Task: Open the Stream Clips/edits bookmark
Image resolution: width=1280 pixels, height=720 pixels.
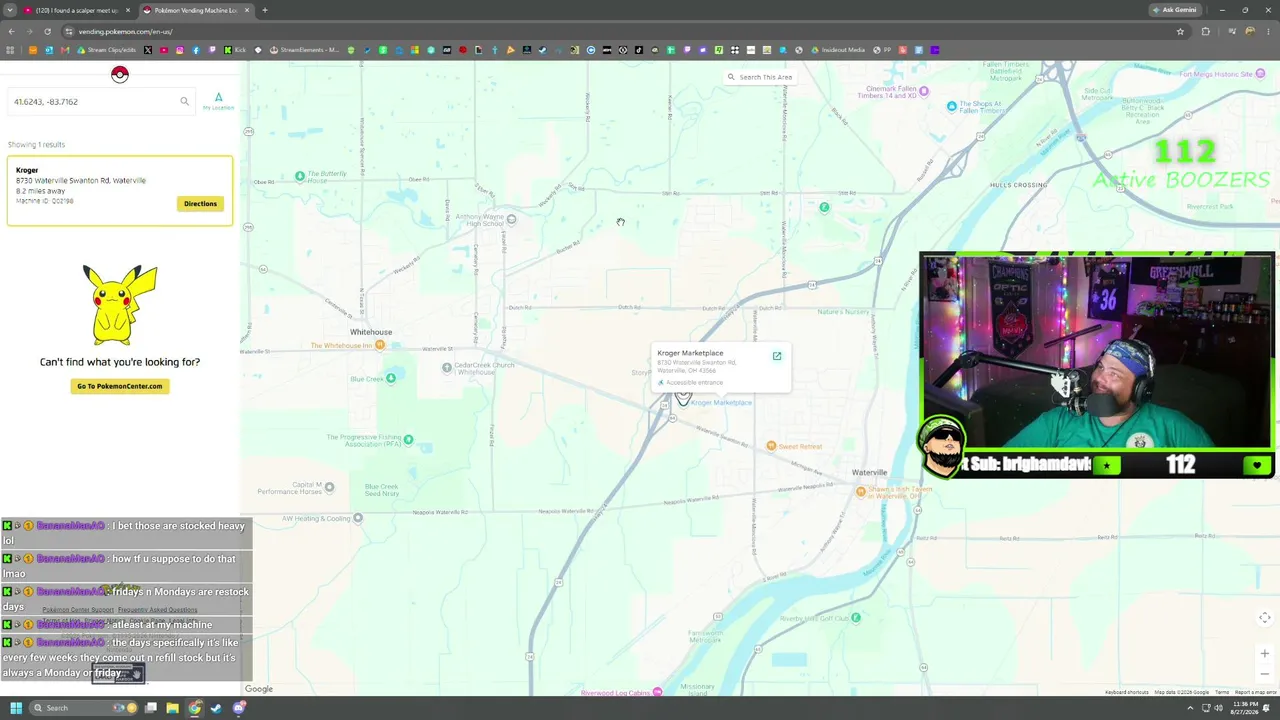Action: click(106, 50)
